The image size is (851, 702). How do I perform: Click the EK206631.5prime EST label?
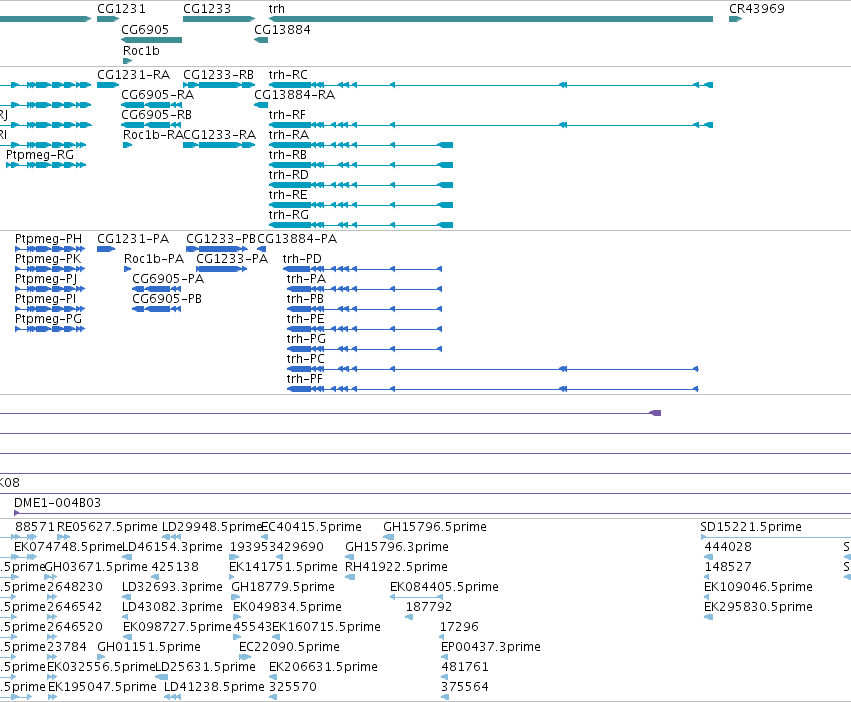[x=323, y=667]
